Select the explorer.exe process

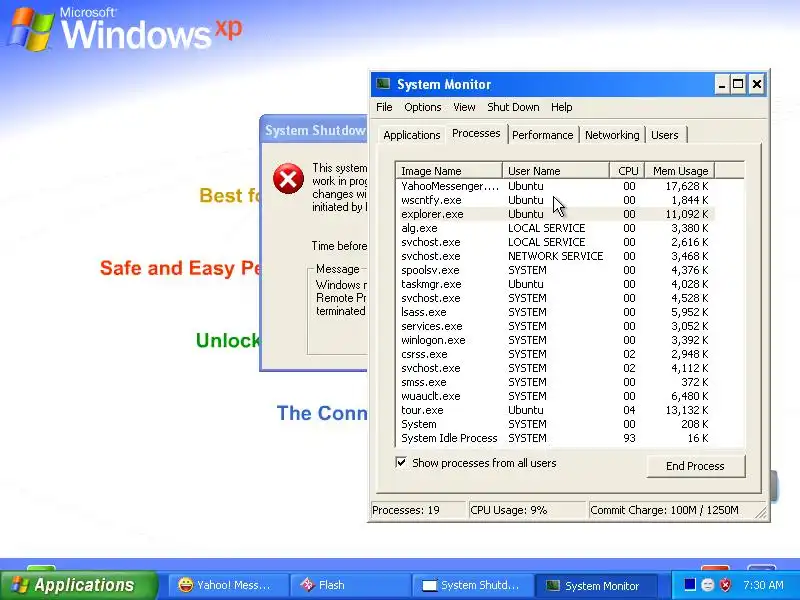click(x=555, y=214)
